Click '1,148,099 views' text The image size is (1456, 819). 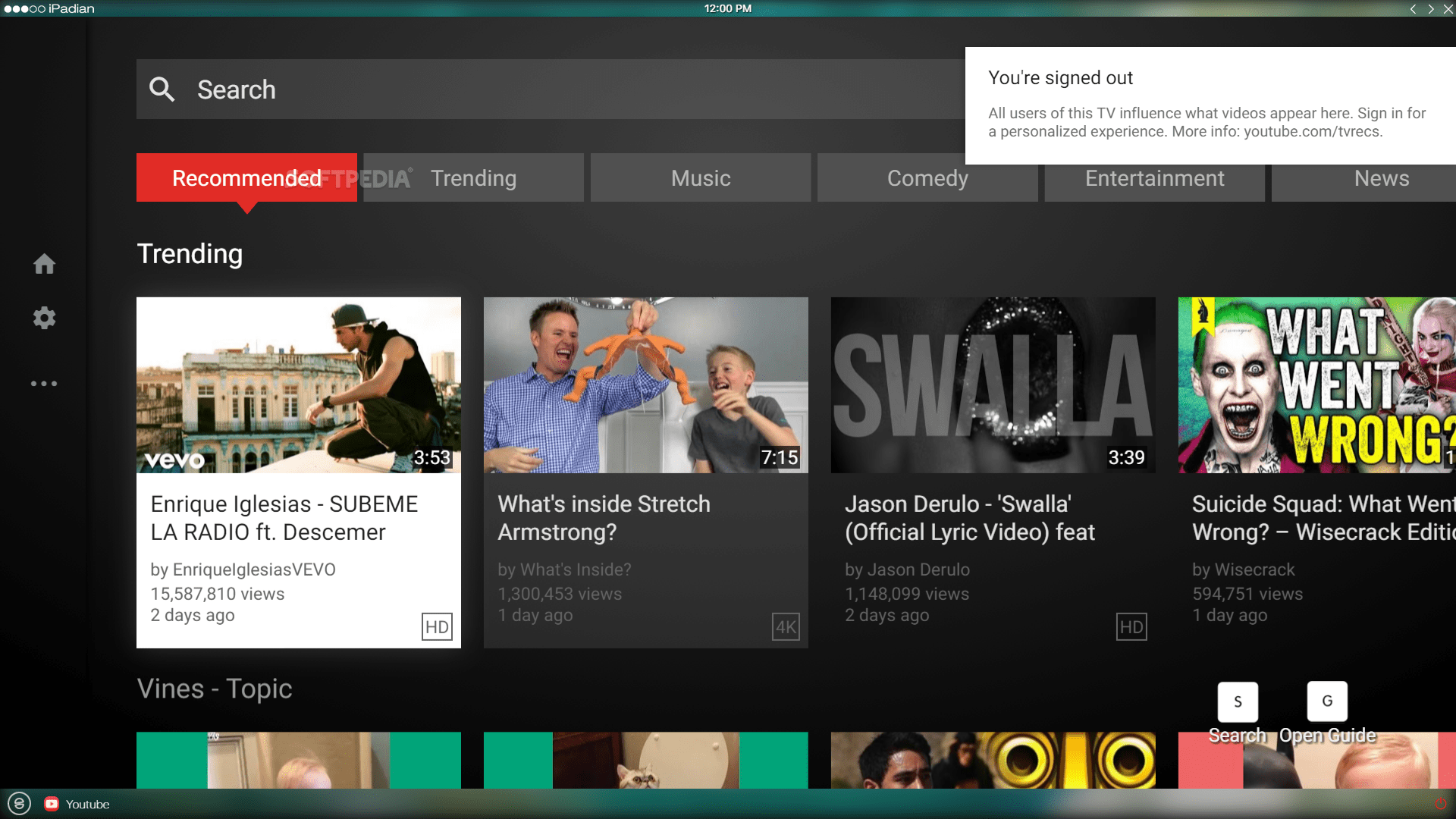click(x=907, y=594)
